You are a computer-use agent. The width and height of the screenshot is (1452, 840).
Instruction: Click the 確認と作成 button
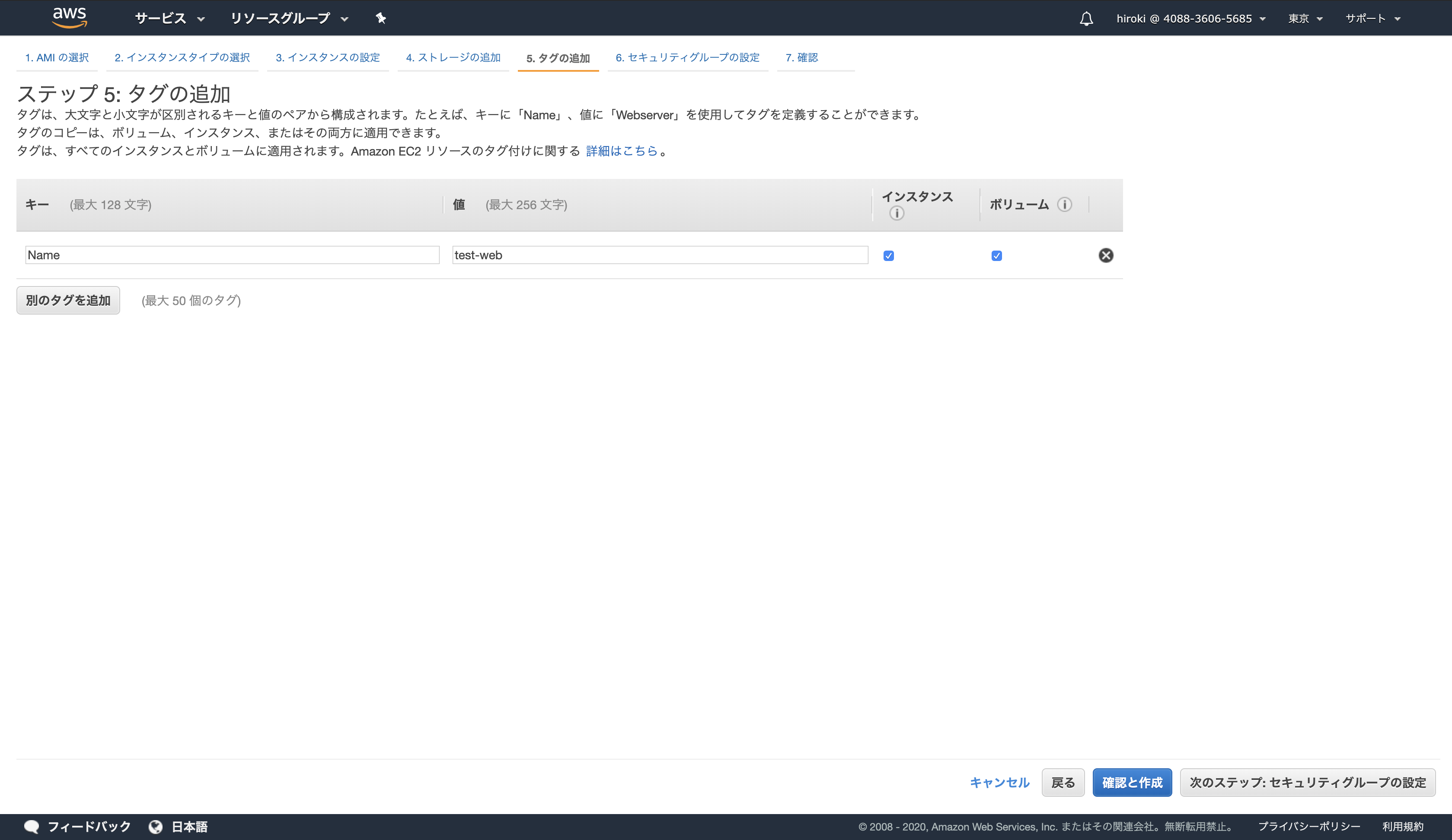(1132, 783)
